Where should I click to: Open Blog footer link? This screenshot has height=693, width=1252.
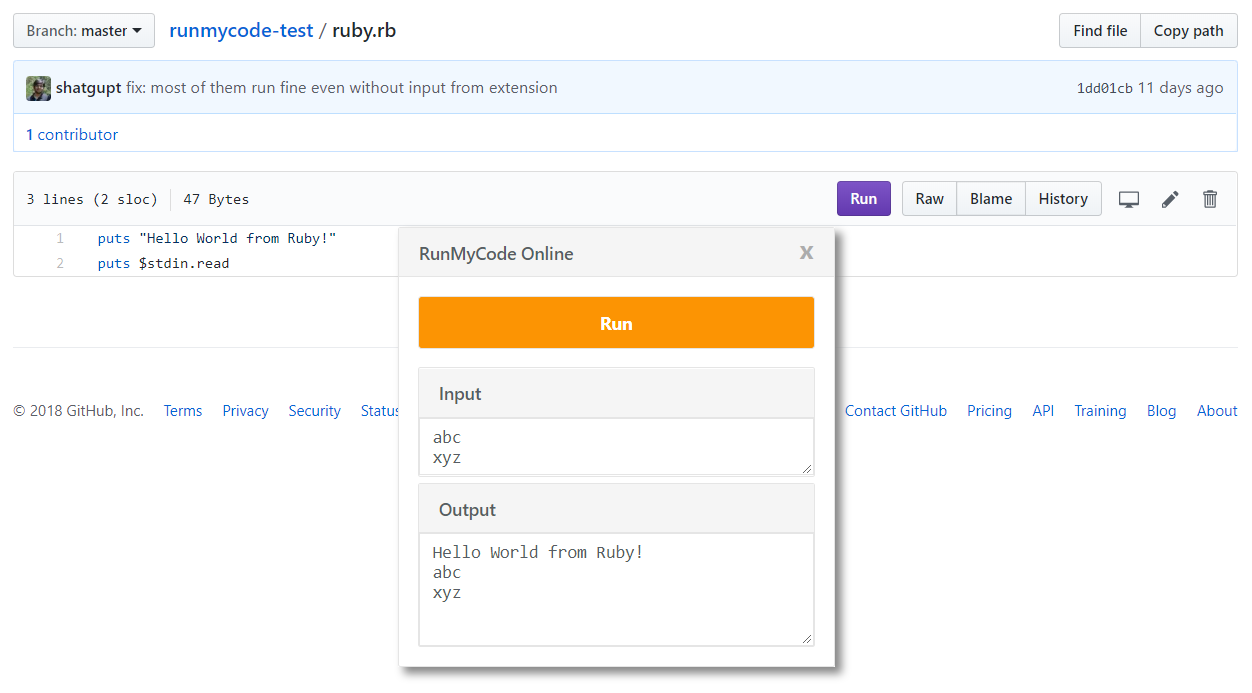tap(1161, 411)
